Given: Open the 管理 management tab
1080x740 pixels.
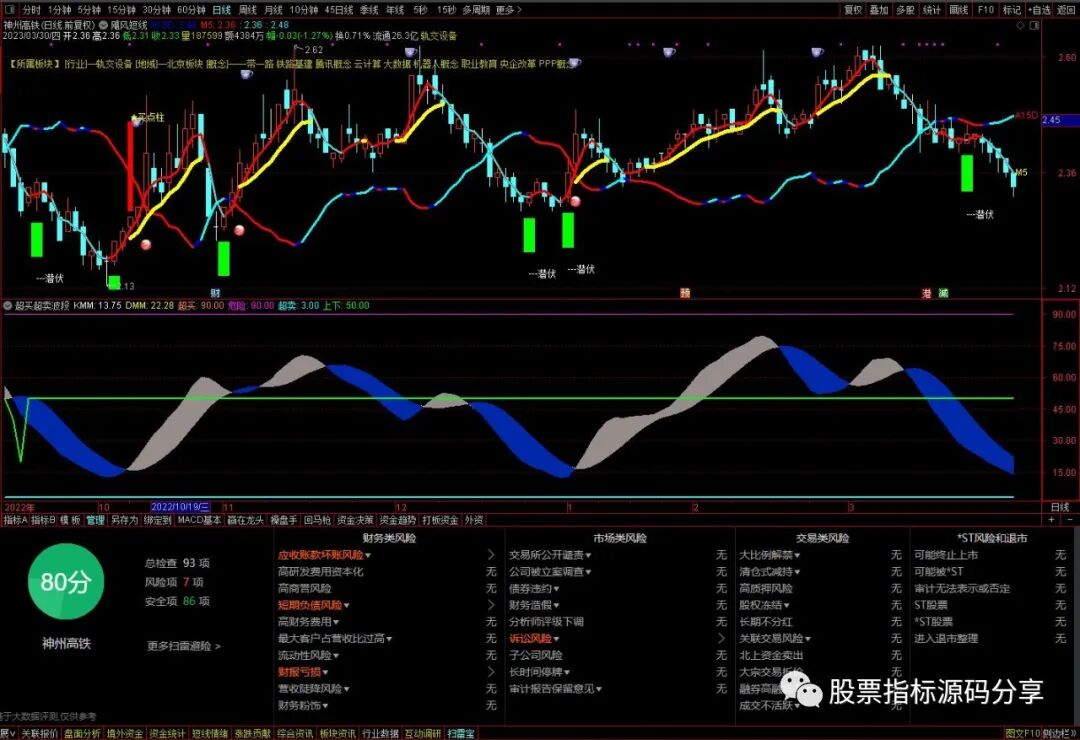Looking at the screenshot, I should pyautogui.click(x=95, y=520).
